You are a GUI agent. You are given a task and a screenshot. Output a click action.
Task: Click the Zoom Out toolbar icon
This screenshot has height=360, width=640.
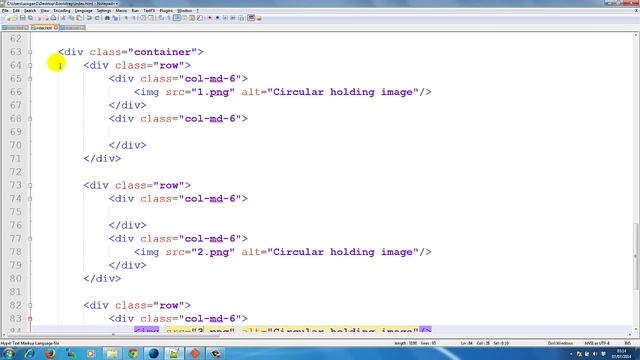point(134,18)
